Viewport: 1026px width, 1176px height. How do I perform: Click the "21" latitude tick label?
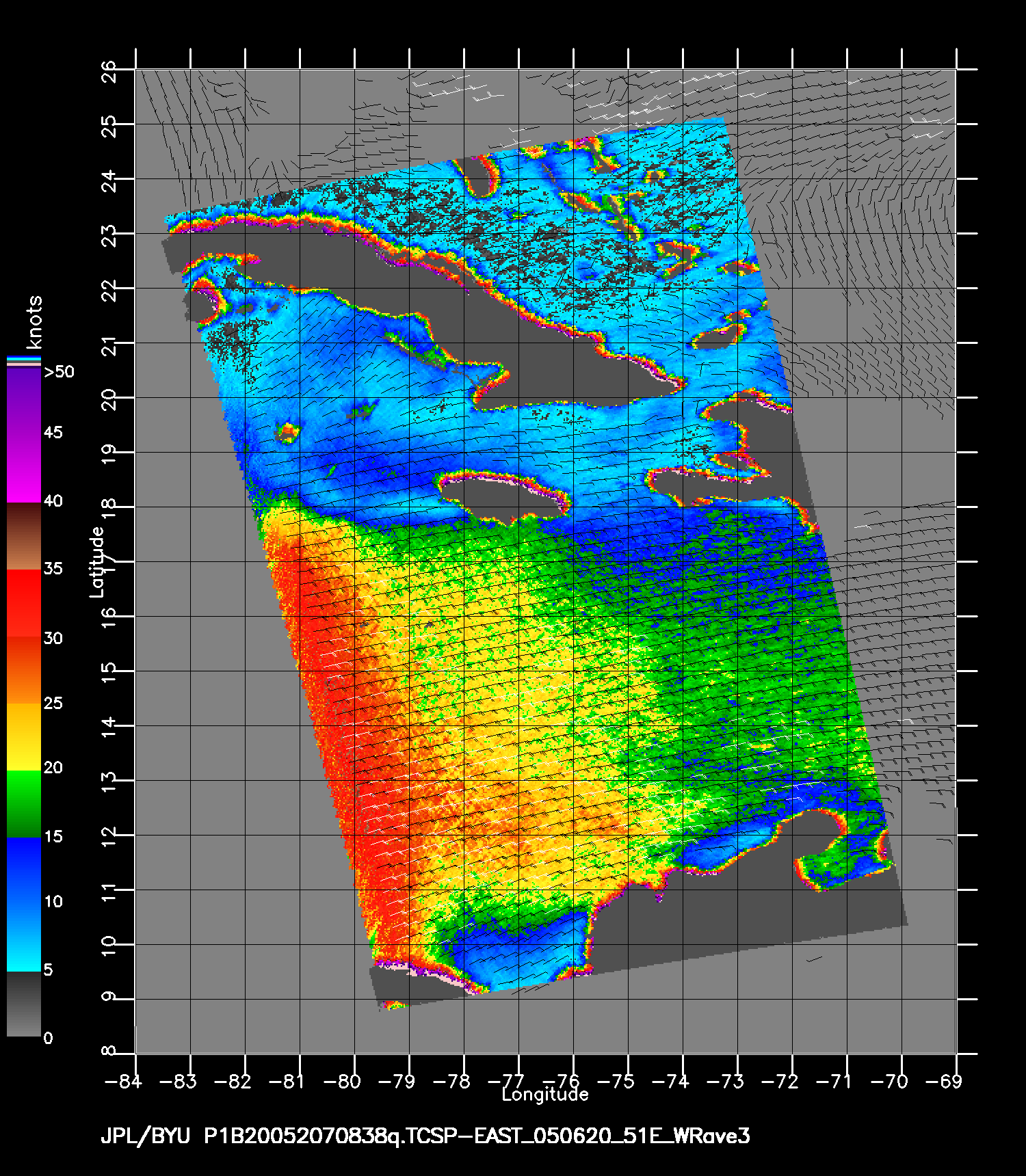click(x=109, y=345)
